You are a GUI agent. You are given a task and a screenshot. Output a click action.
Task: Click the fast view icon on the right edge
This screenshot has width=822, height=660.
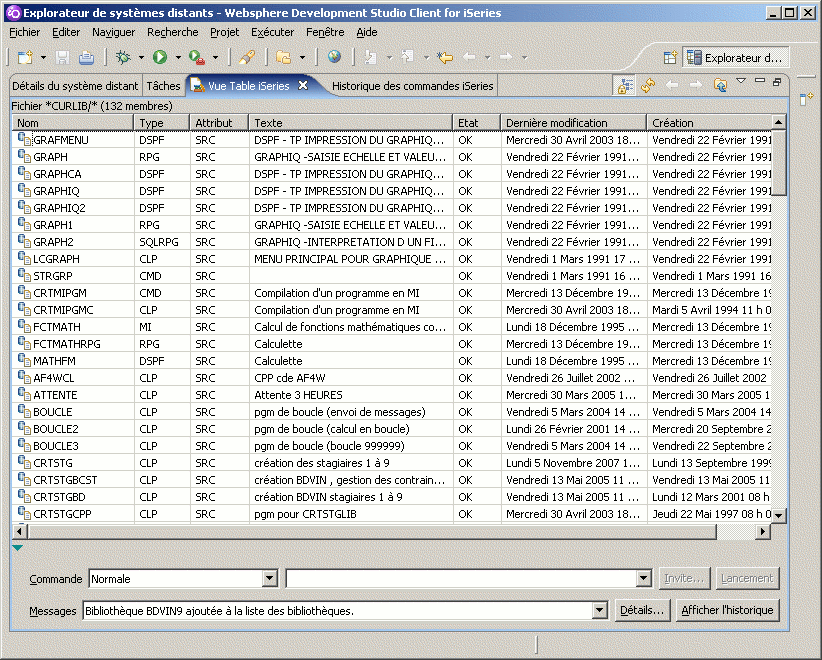pos(806,99)
